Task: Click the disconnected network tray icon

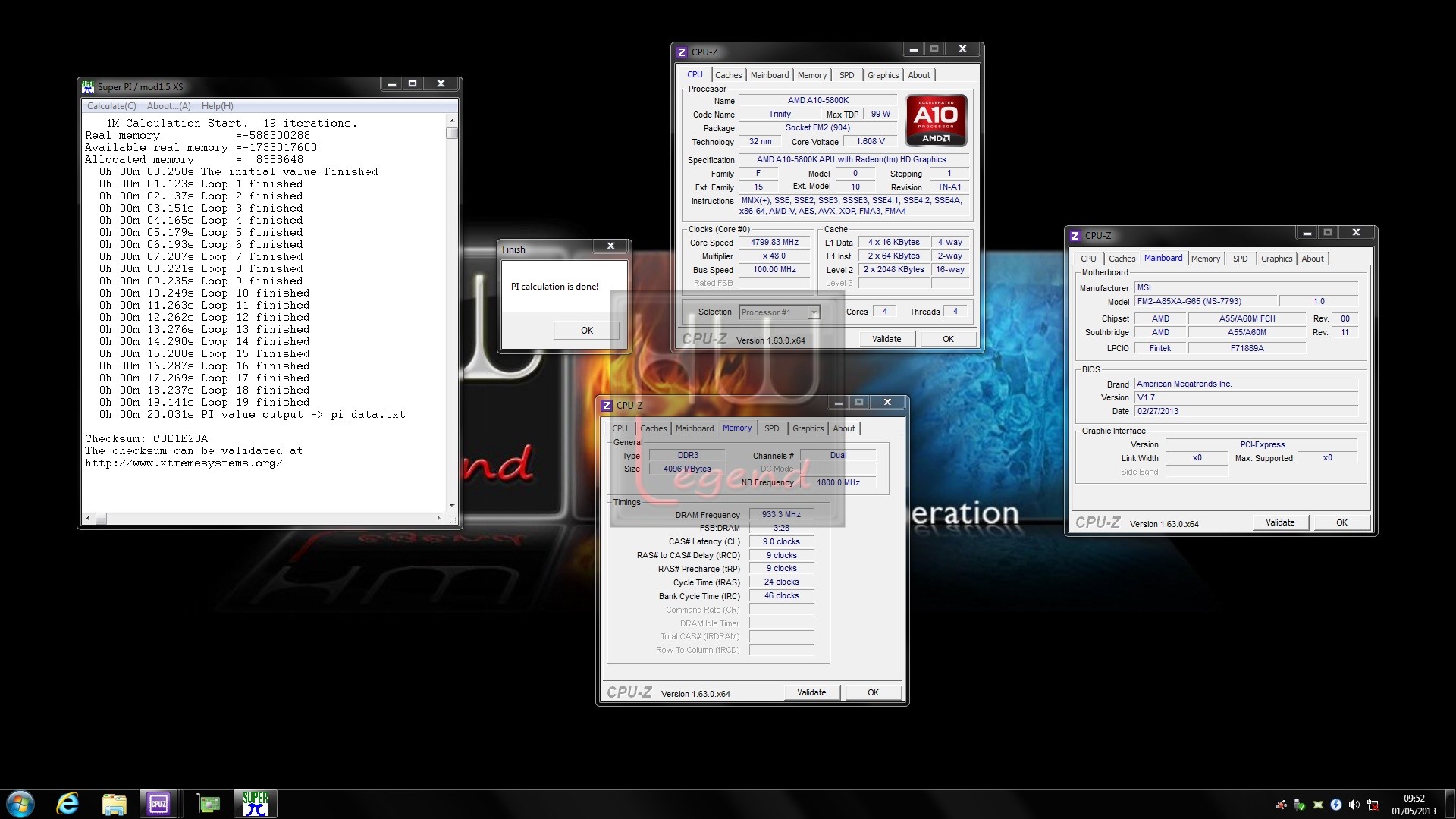Action: [1373, 805]
